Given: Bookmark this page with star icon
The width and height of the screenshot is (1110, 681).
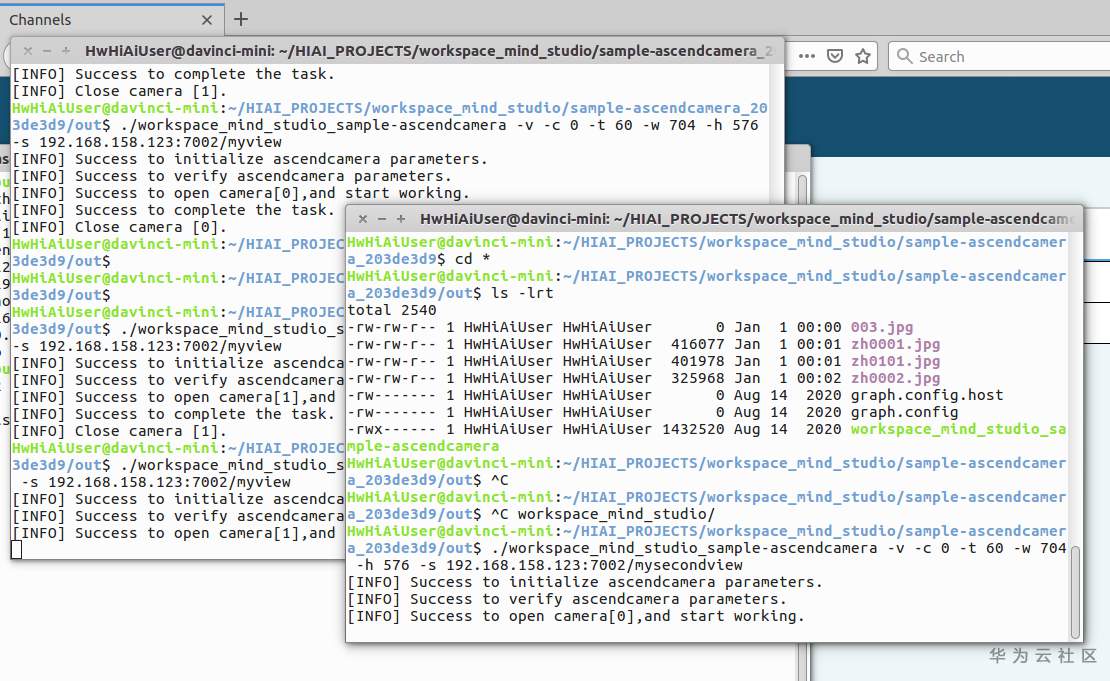Looking at the screenshot, I should (x=862, y=56).
